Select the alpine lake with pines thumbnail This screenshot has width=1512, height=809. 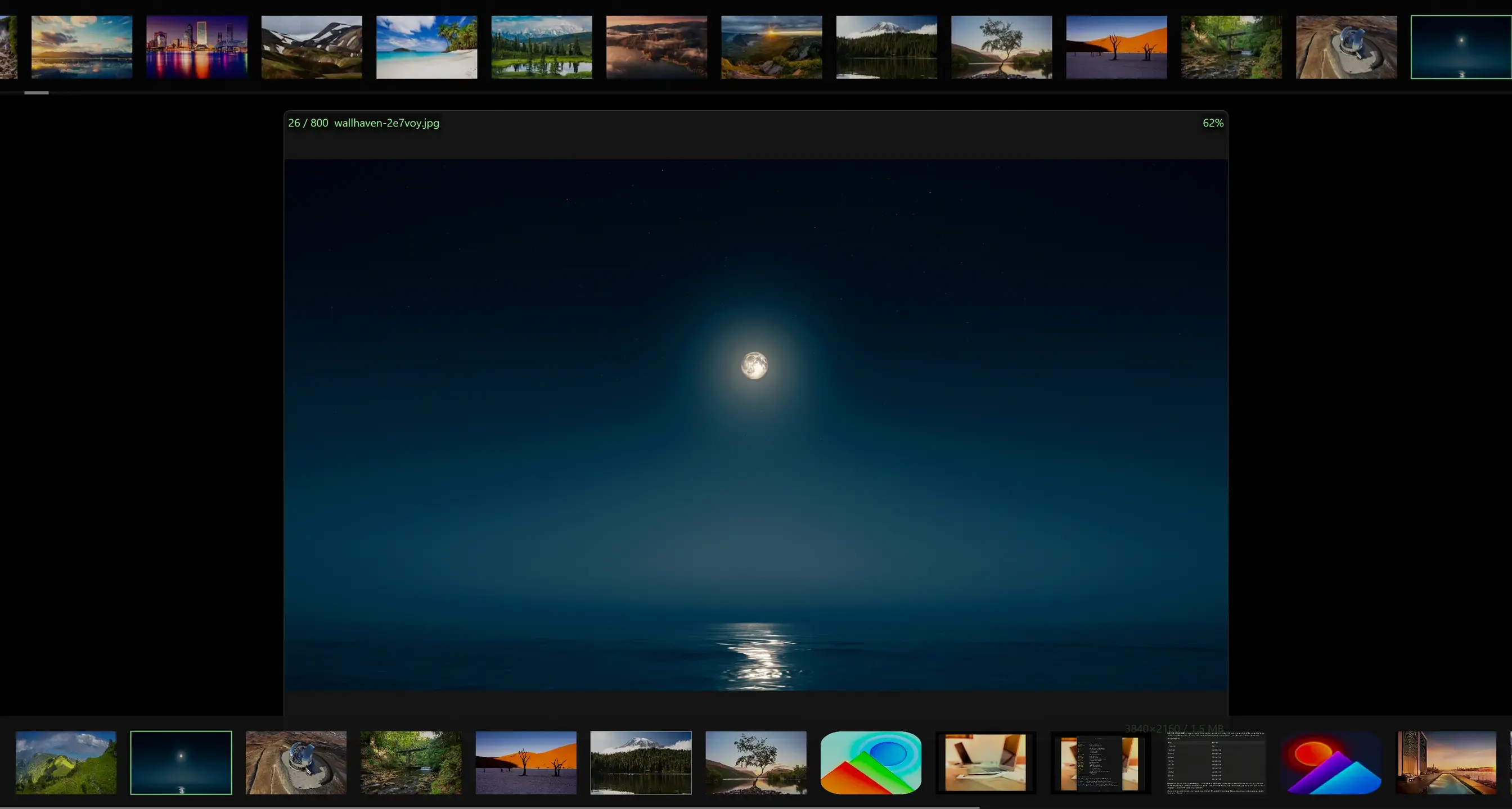point(542,47)
